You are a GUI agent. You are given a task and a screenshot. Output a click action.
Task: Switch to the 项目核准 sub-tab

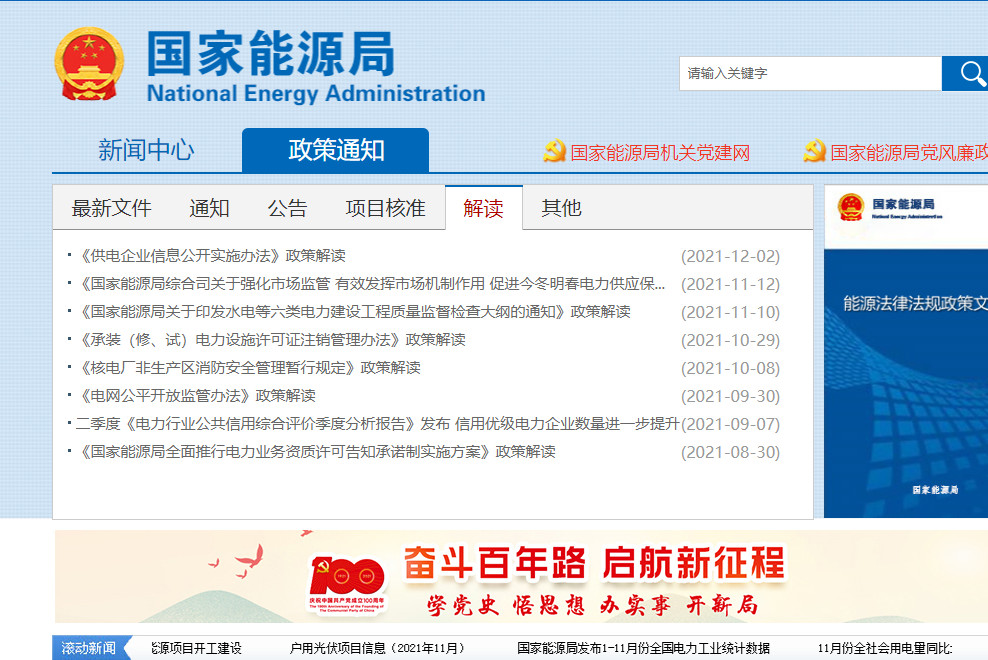tap(385, 208)
